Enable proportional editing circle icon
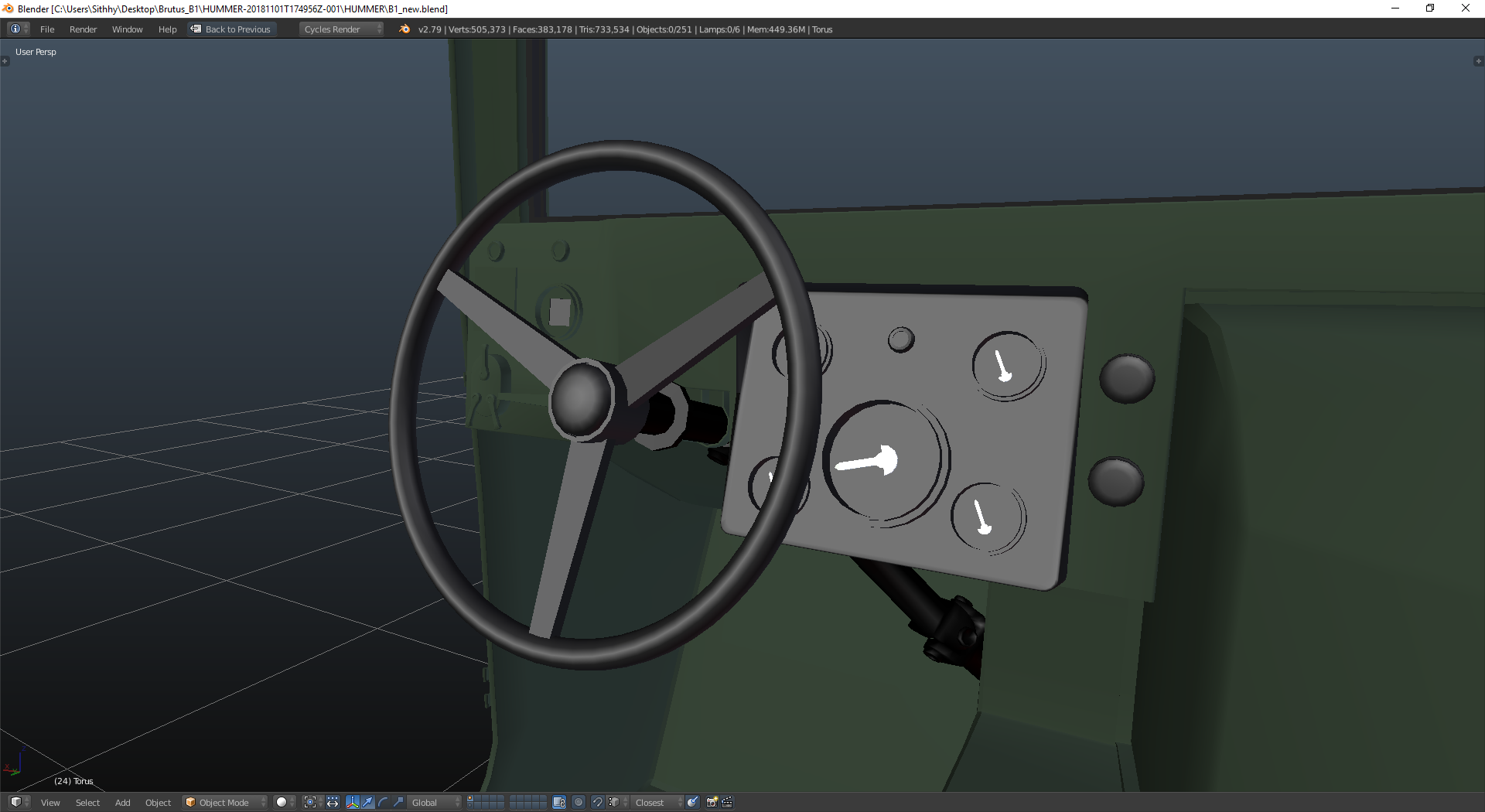Screen dimensions: 1485x812 tap(579, 802)
